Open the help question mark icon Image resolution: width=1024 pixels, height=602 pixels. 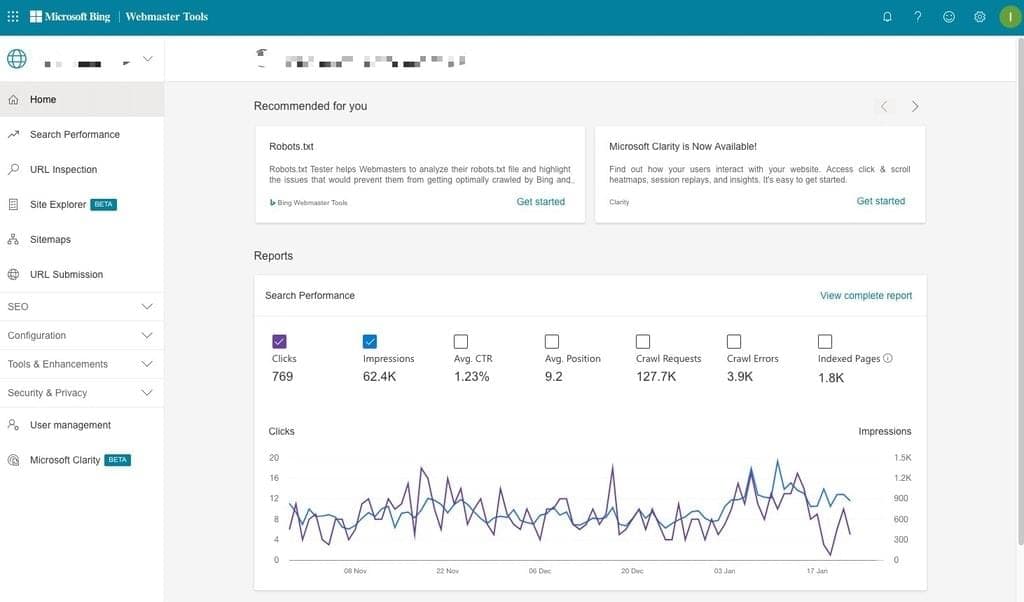pos(918,17)
